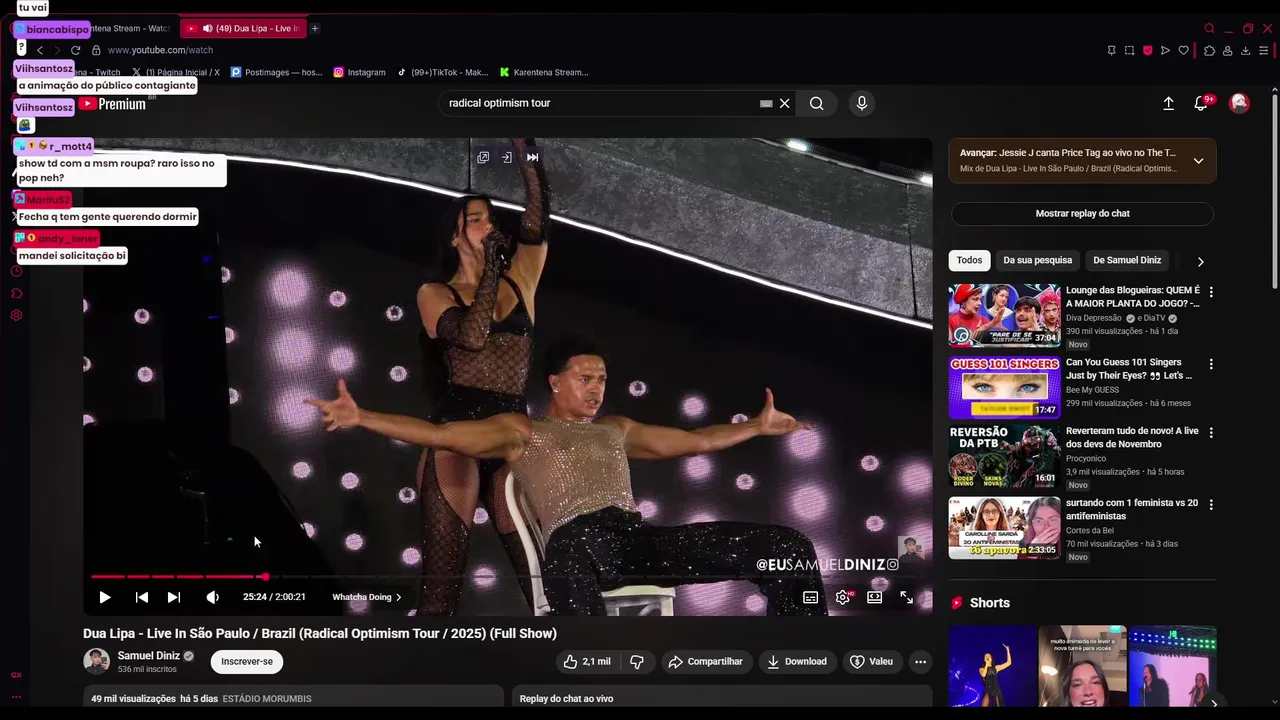The height and width of the screenshot is (720, 1280).
Task: Click 'Mostrar replay do chat' button
Action: tap(1082, 213)
